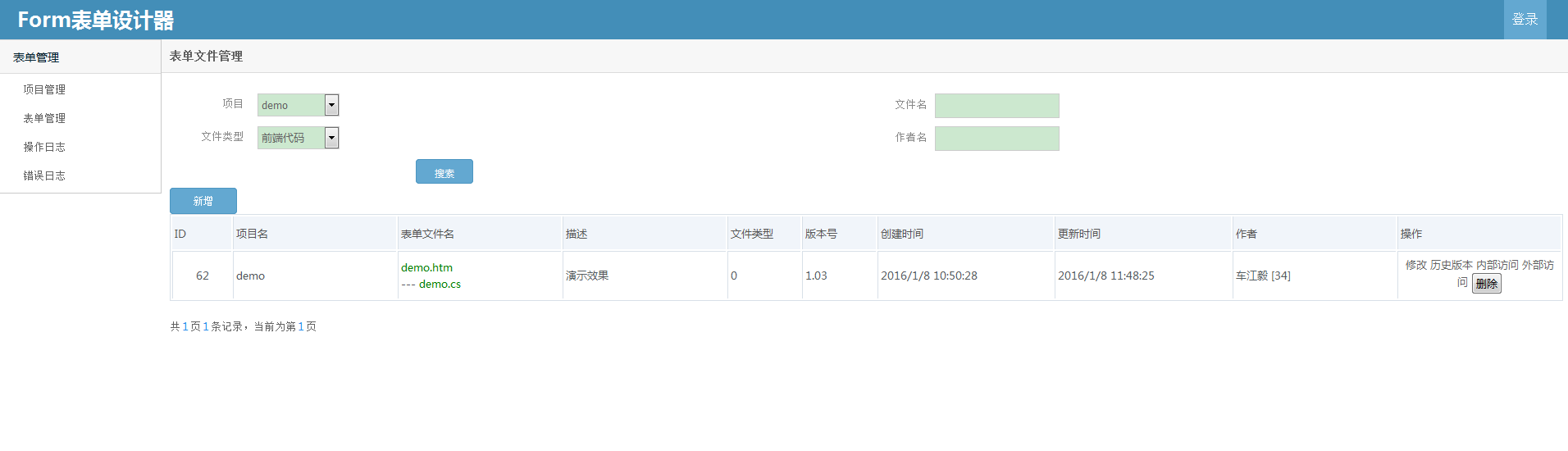Click the Form表单设计器 title logo
This screenshot has height=451, width=1568.
pos(96,20)
